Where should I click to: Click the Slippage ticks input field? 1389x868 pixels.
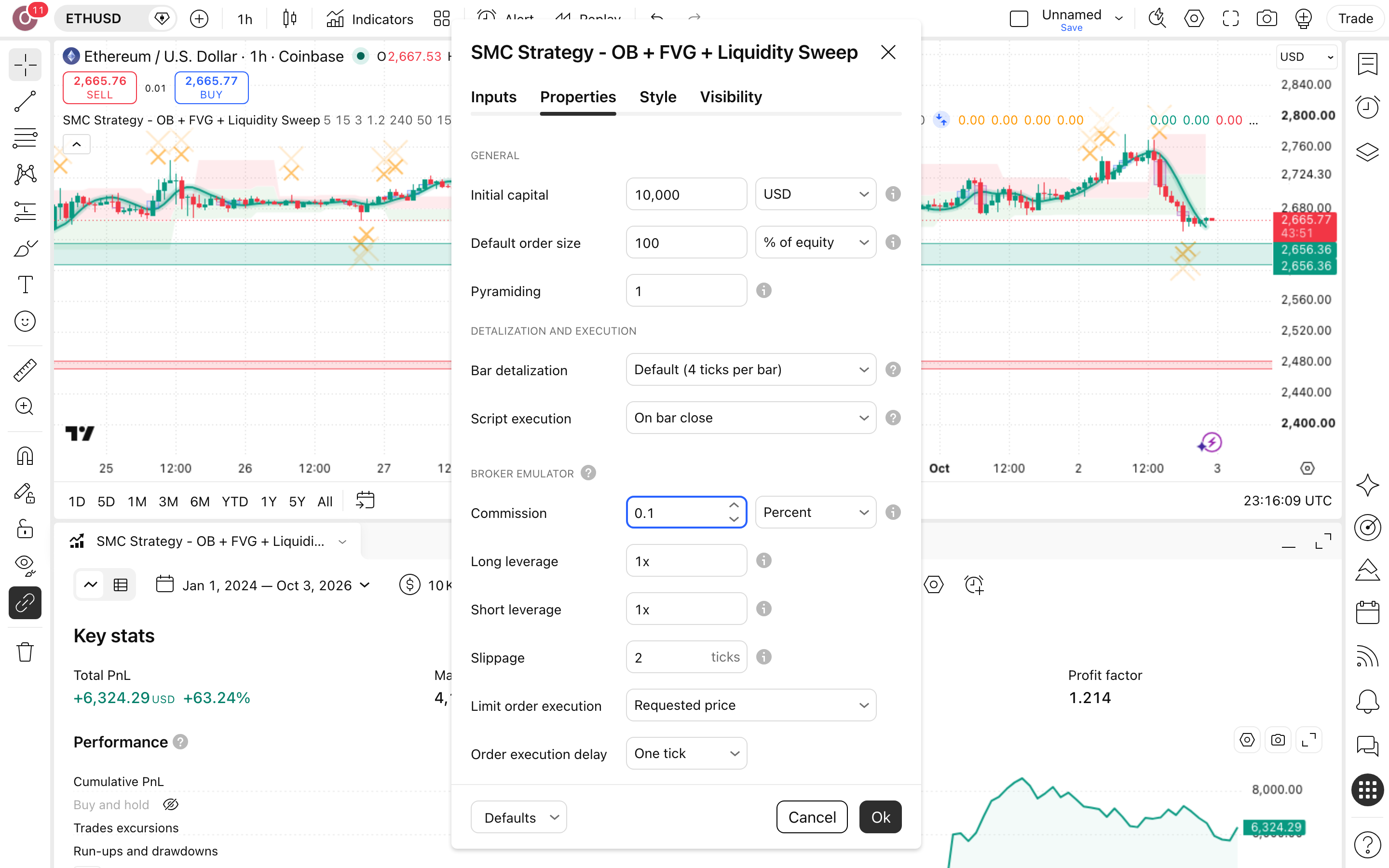coord(686,657)
